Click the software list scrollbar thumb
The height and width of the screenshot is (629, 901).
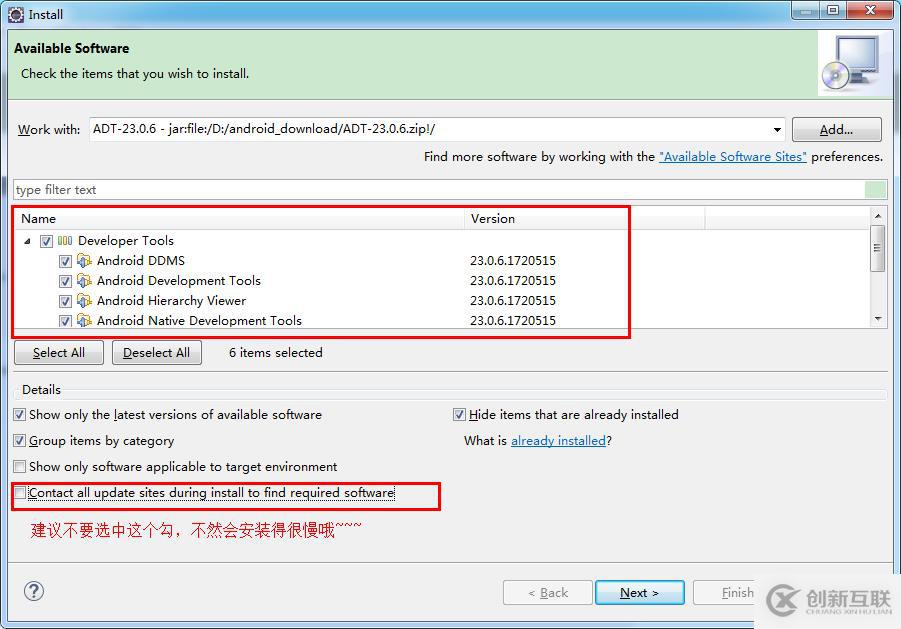(x=877, y=248)
